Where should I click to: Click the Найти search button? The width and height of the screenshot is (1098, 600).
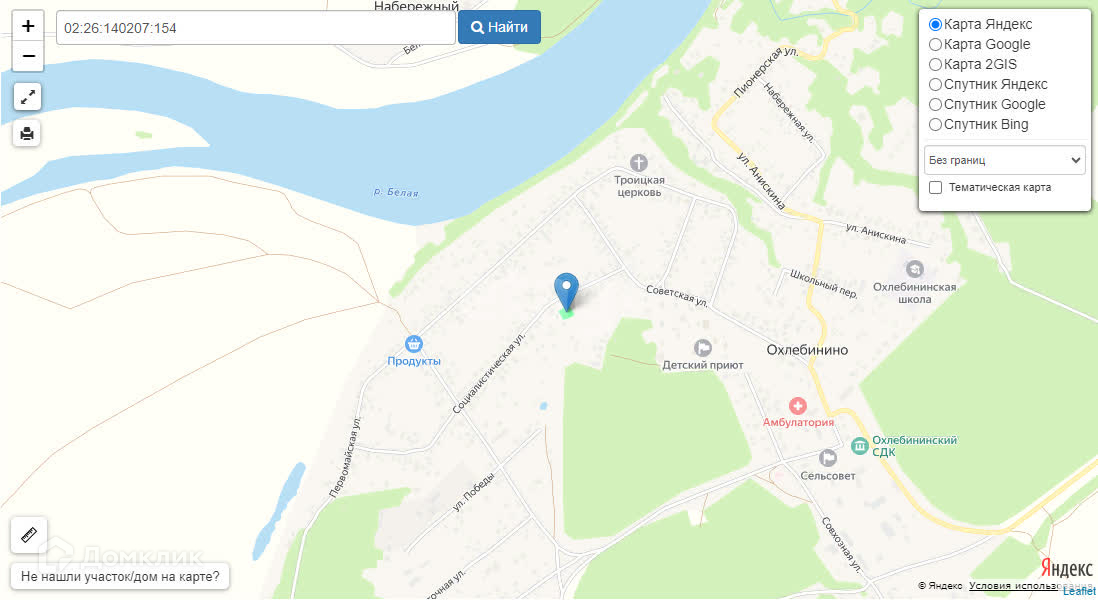pyautogui.click(x=499, y=27)
